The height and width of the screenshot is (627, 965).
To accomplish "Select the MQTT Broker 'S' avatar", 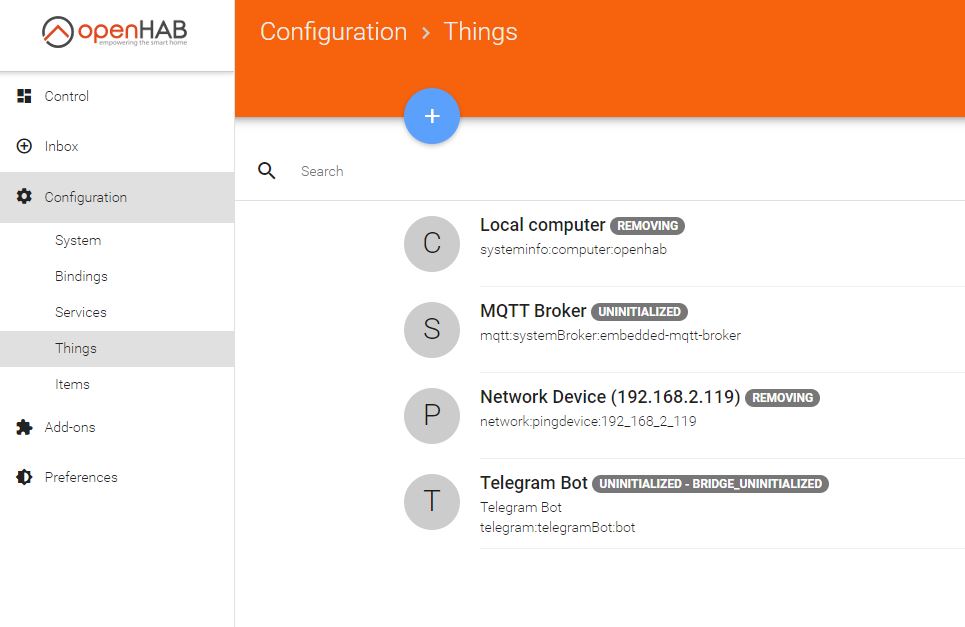I will [x=431, y=329].
